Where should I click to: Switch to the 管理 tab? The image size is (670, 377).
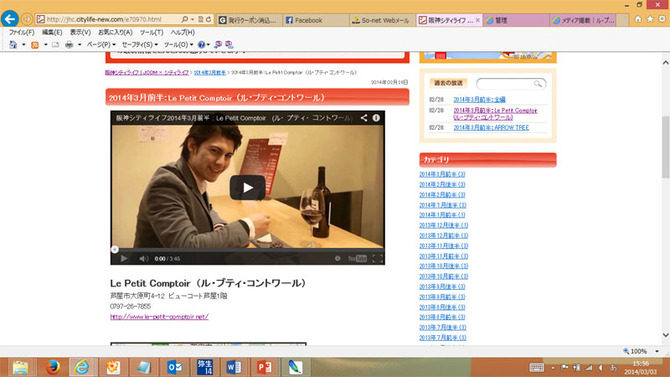tap(516, 20)
